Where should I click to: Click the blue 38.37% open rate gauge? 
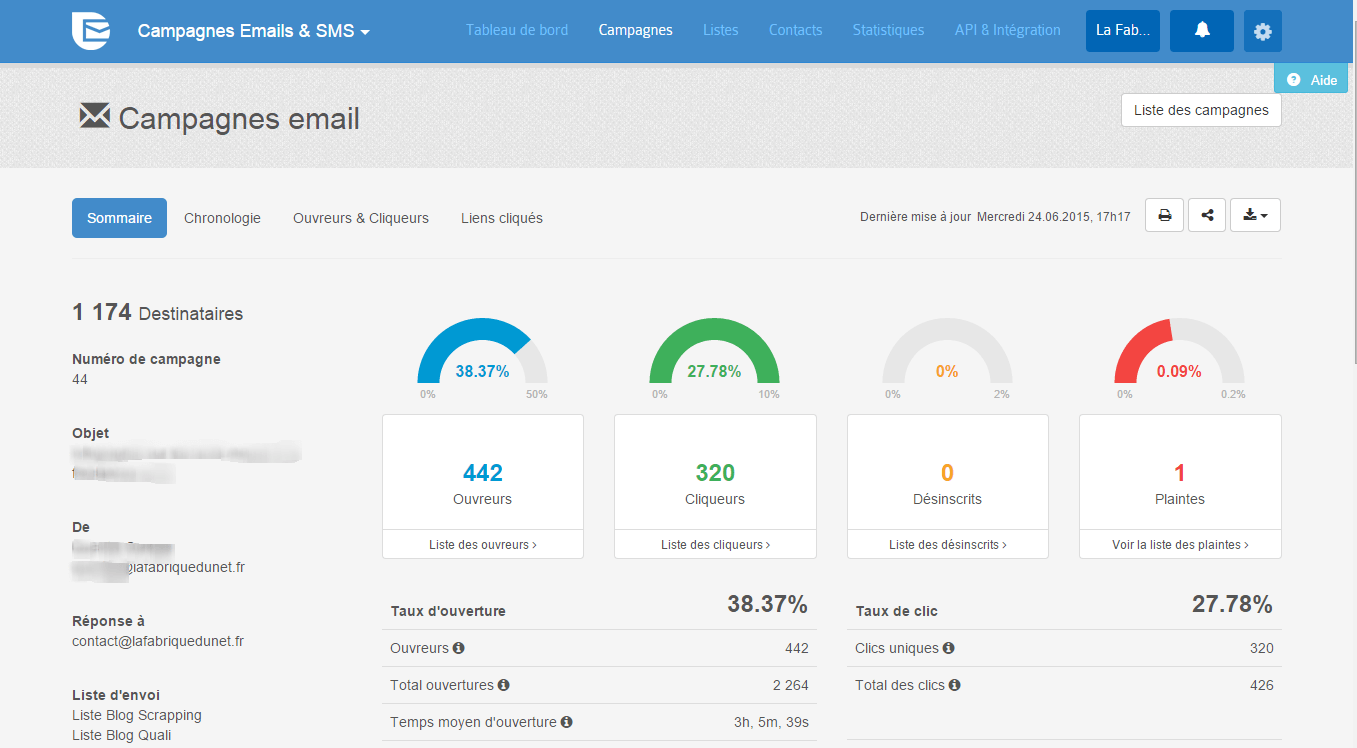click(482, 355)
